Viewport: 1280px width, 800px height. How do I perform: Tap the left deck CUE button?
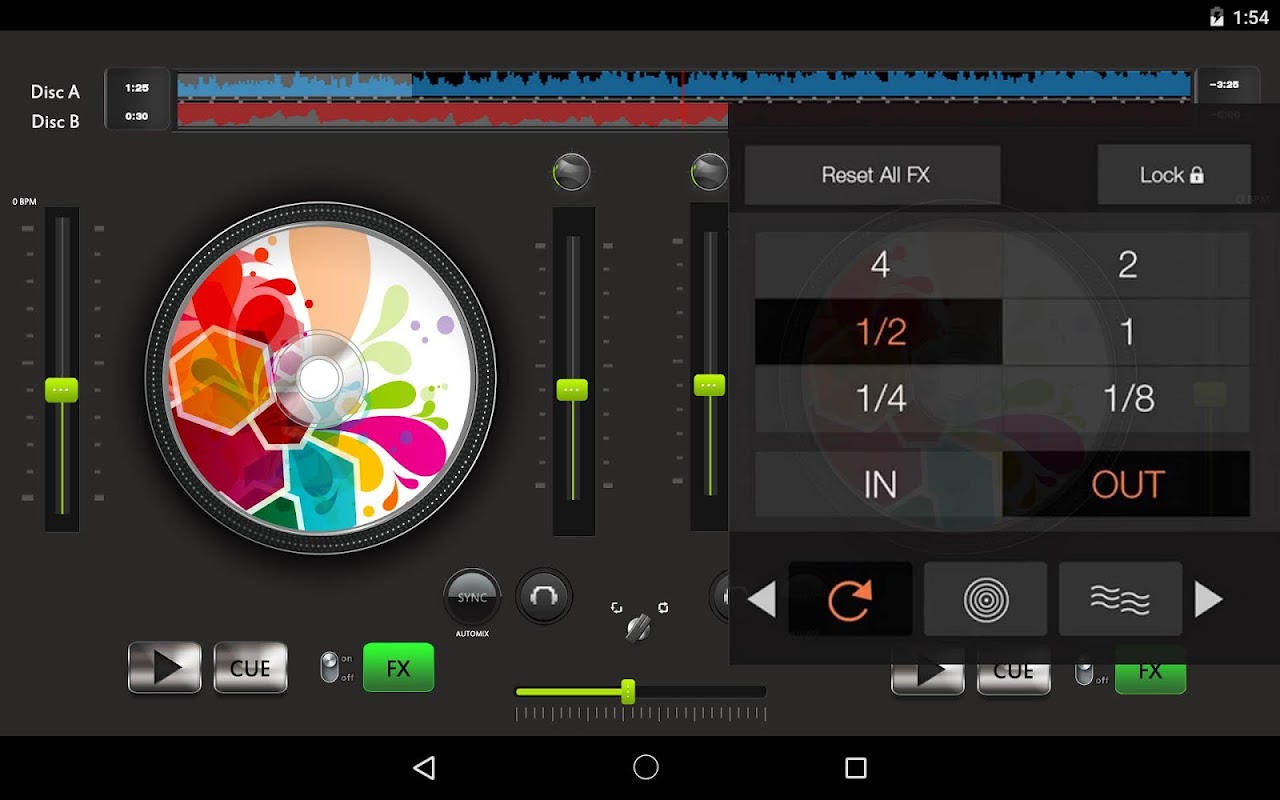(x=250, y=667)
